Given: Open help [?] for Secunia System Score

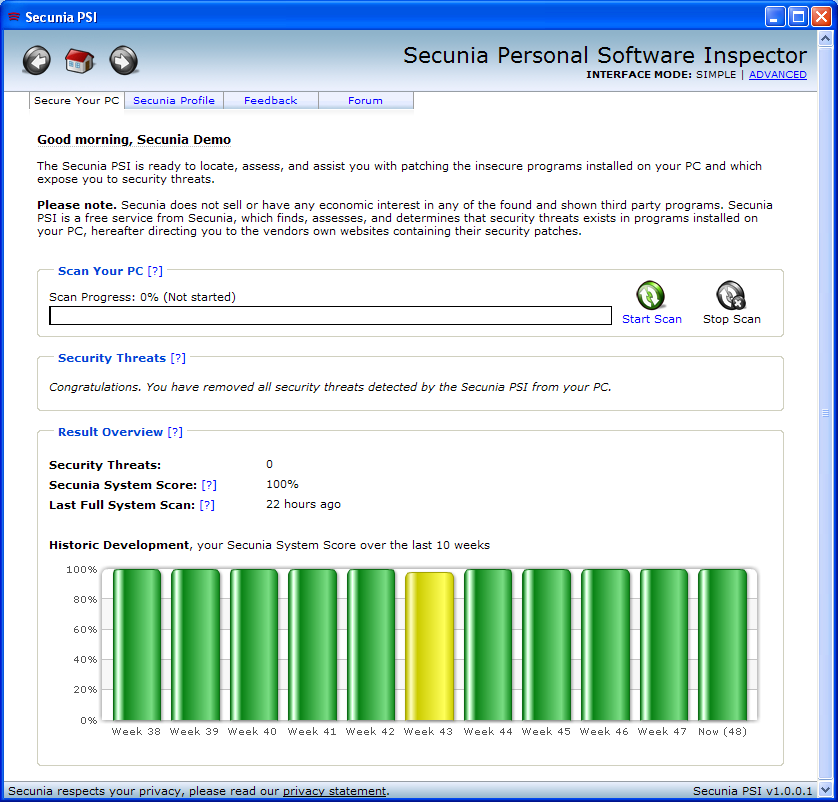Looking at the screenshot, I should click(x=209, y=485).
